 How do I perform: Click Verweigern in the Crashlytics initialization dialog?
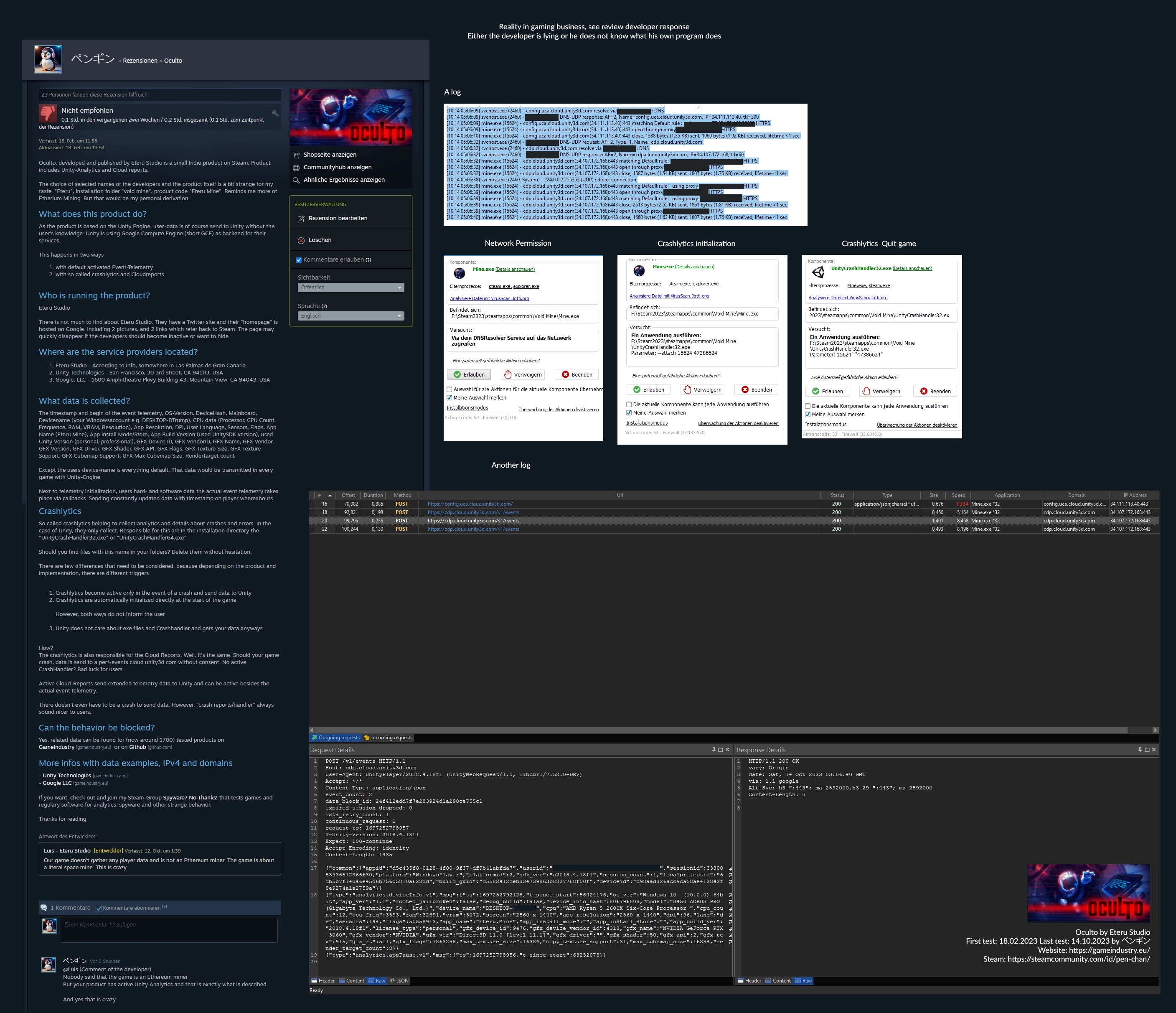pos(703,390)
